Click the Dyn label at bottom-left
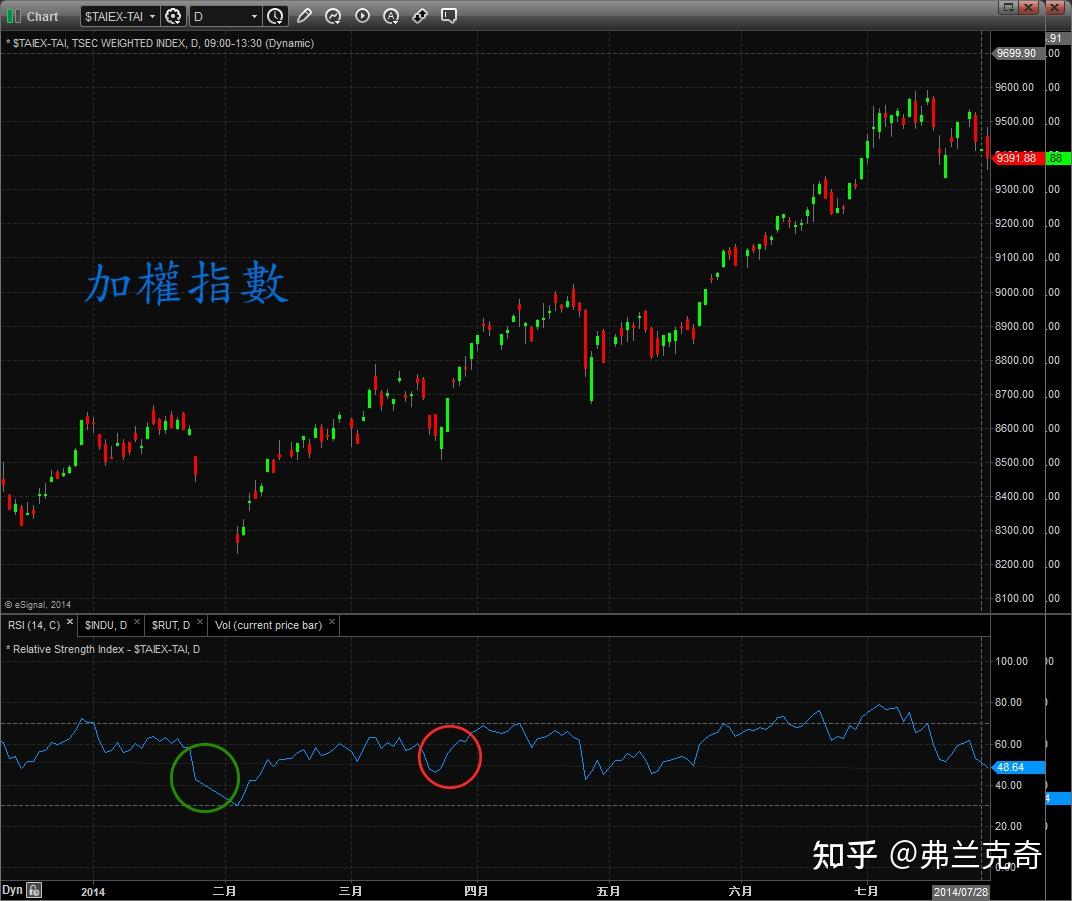Image resolution: width=1072 pixels, height=901 pixels. click(x=12, y=890)
